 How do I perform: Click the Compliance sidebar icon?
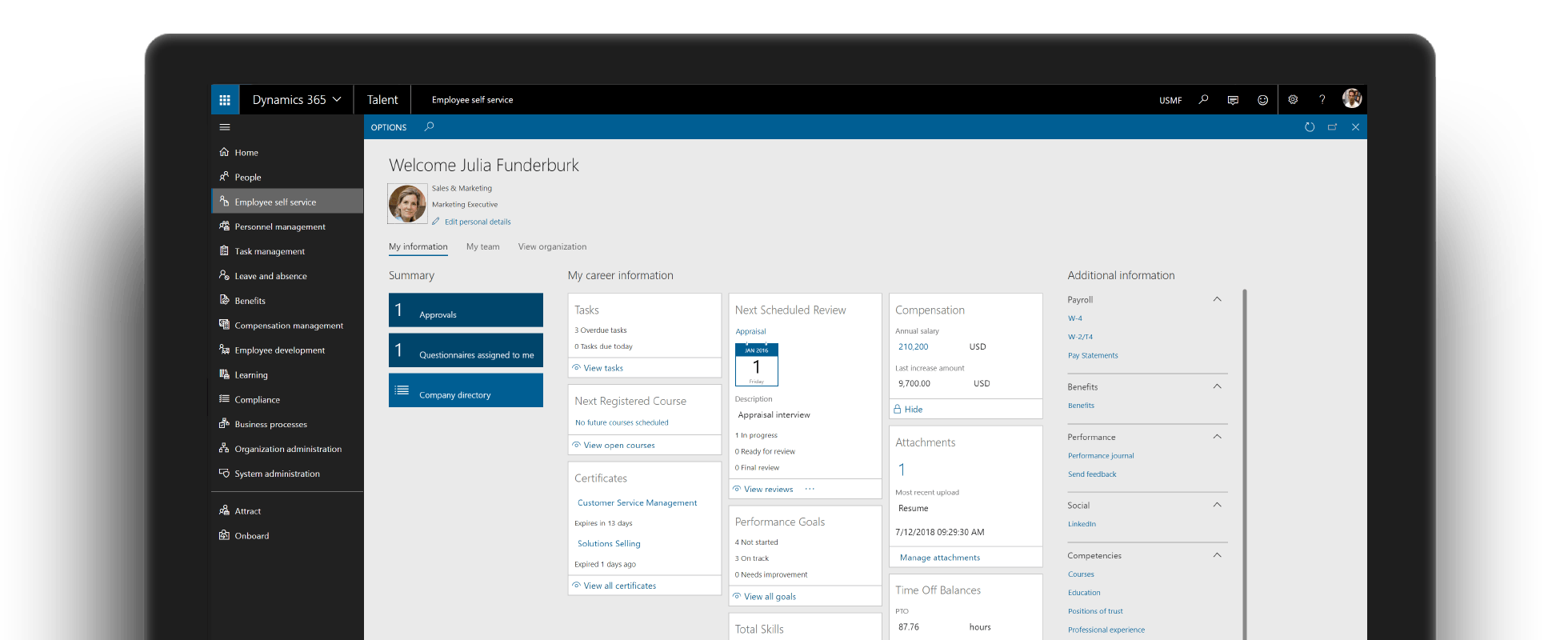click(224, 399)
